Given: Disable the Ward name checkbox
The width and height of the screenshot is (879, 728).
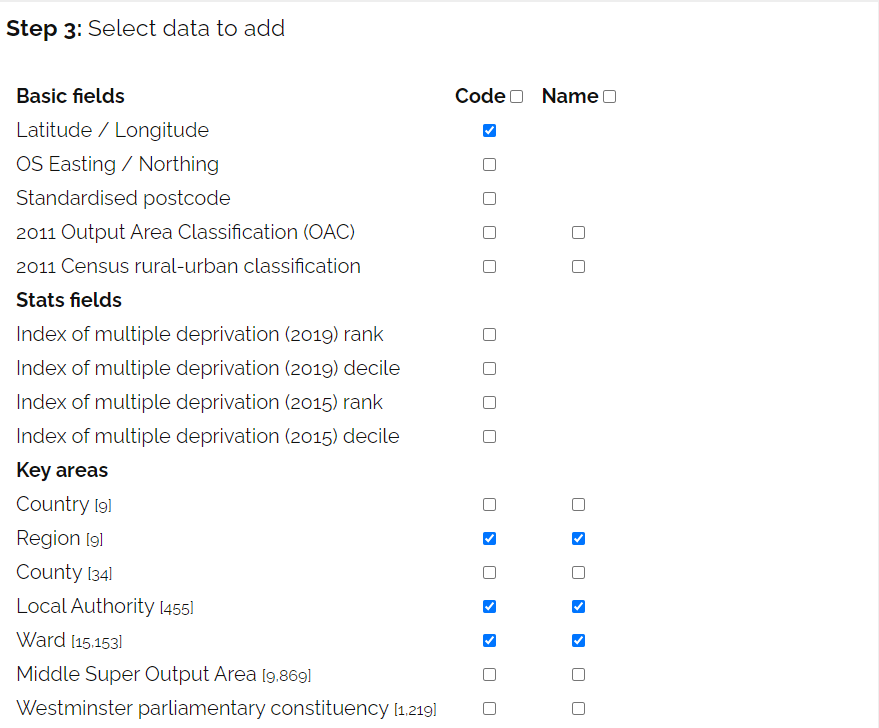Looking at the screenshot, I should pyautogui.click(x=578, y=641).
